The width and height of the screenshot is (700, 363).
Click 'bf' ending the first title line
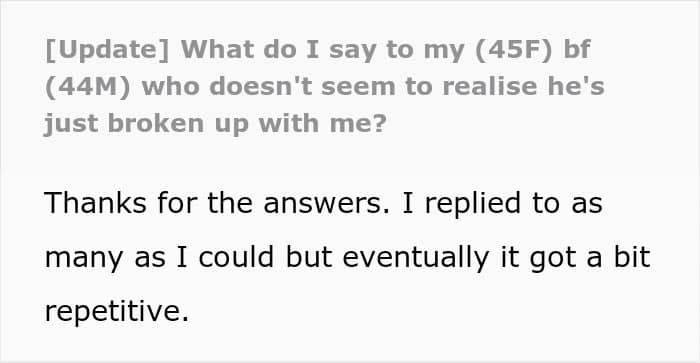pos(577,50)
